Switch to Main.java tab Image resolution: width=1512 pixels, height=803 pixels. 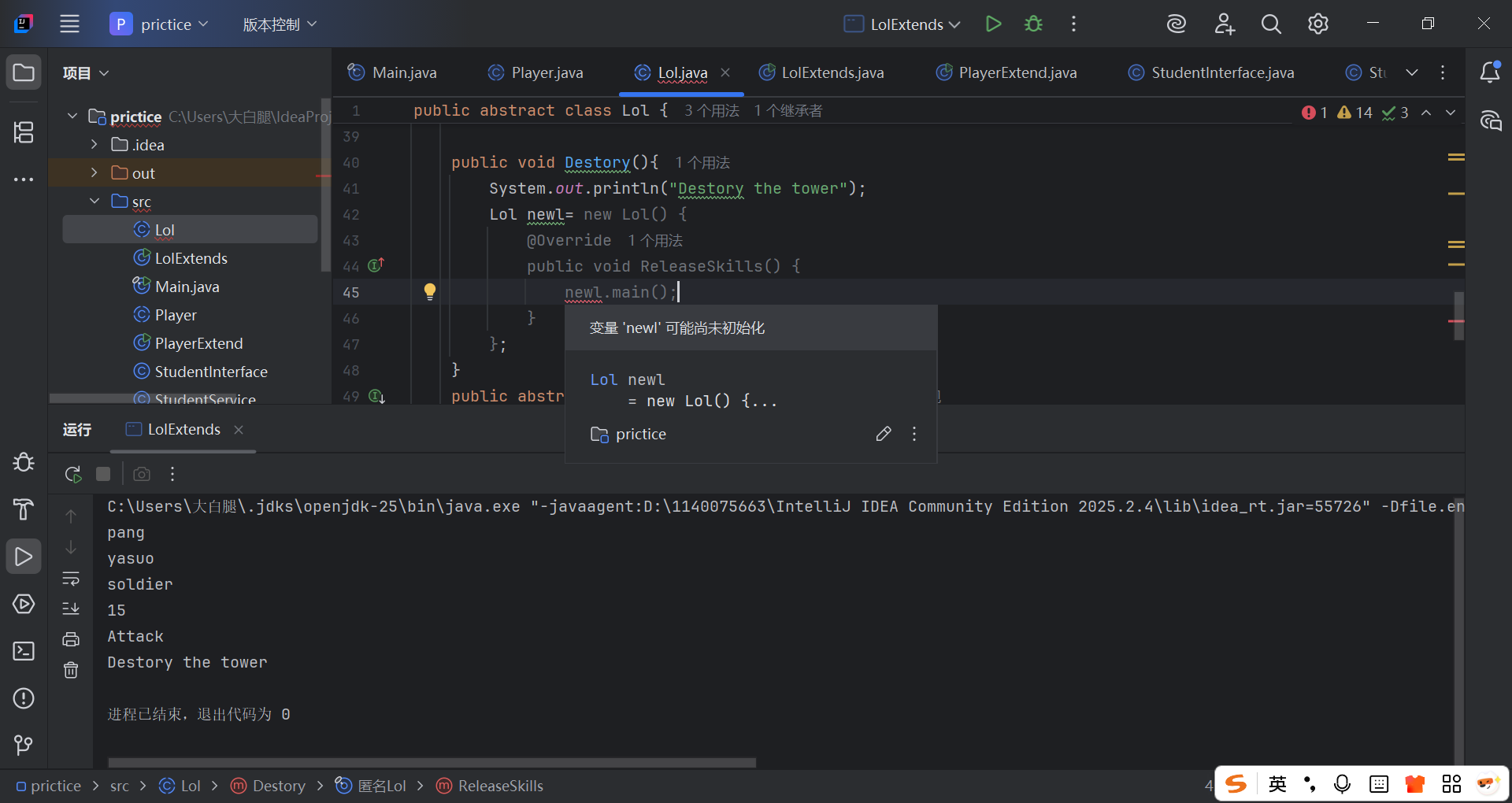(x=392, y=72)
